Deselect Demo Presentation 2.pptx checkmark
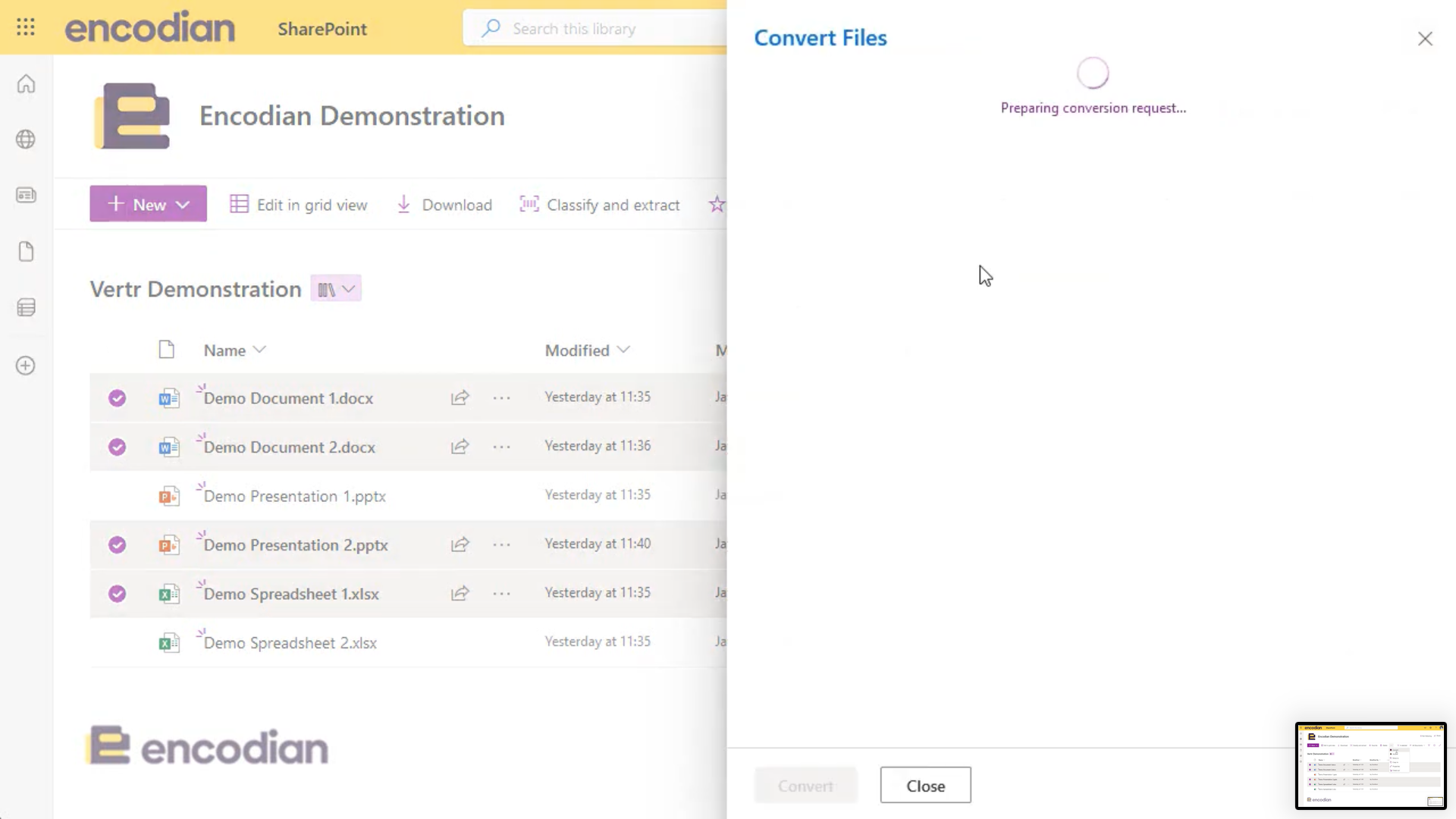The width and height of the screenshot is (1456, 819). 117,544
